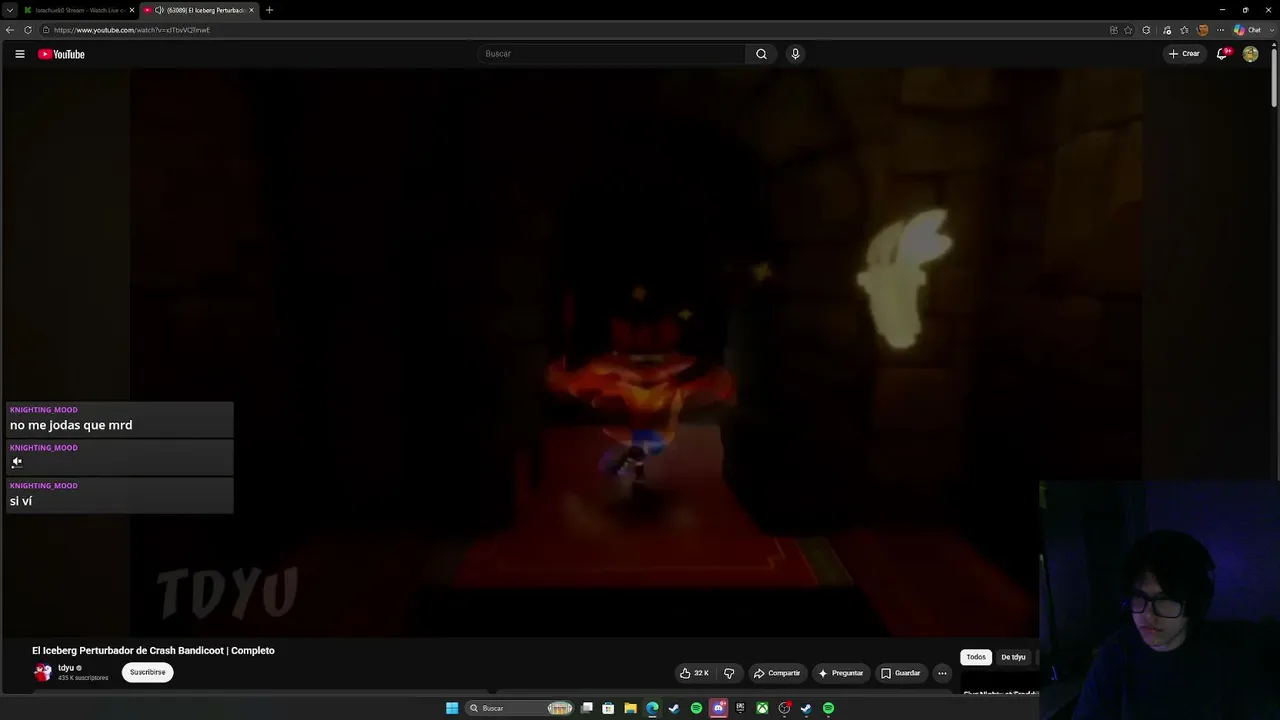Focus the browser address bar URL
1280x720 pixels.
tap(132, 30)
